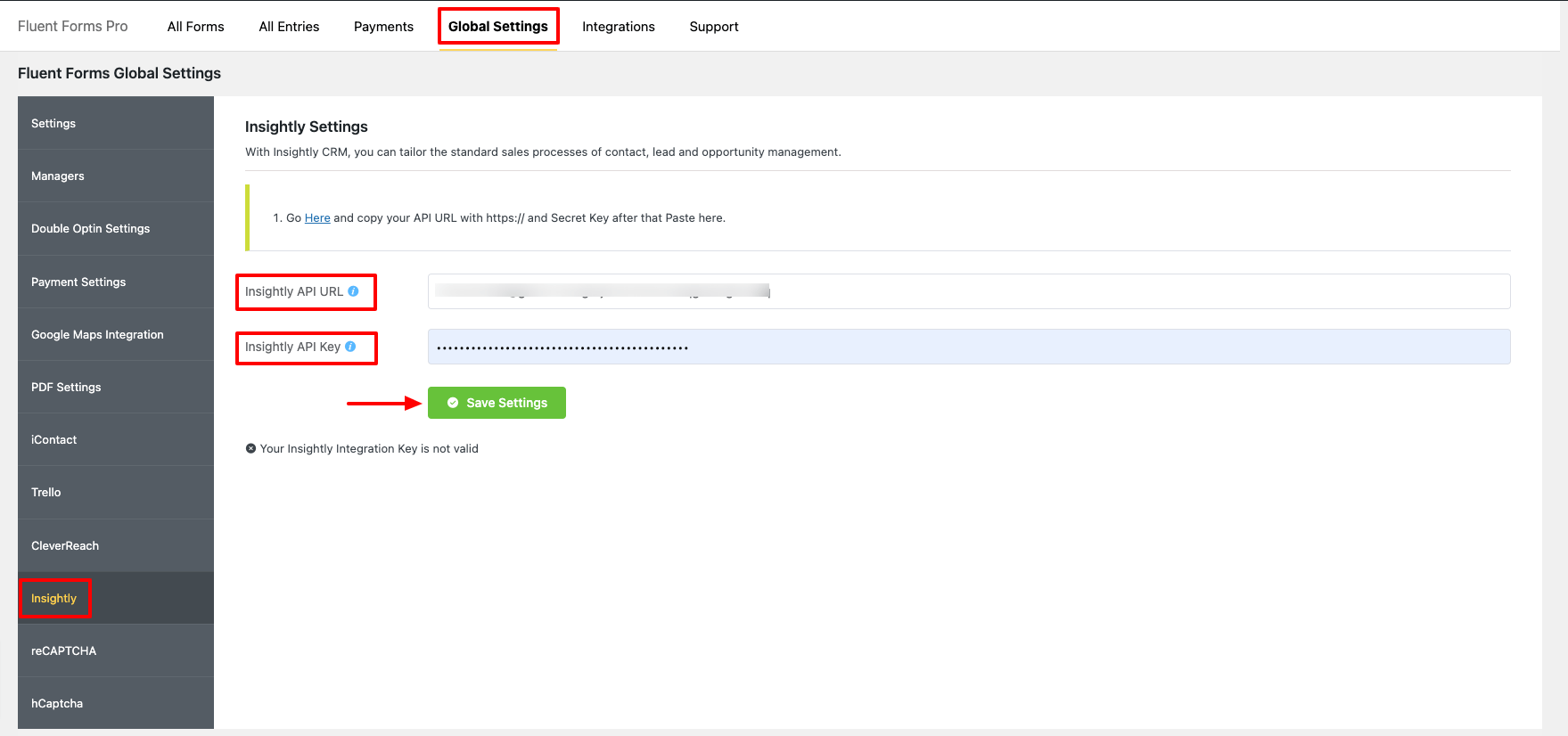Viewport: 1568px width, 736px height.
Task: Click the 'With Insightly CRM' description text
Action: coord(543,152)
